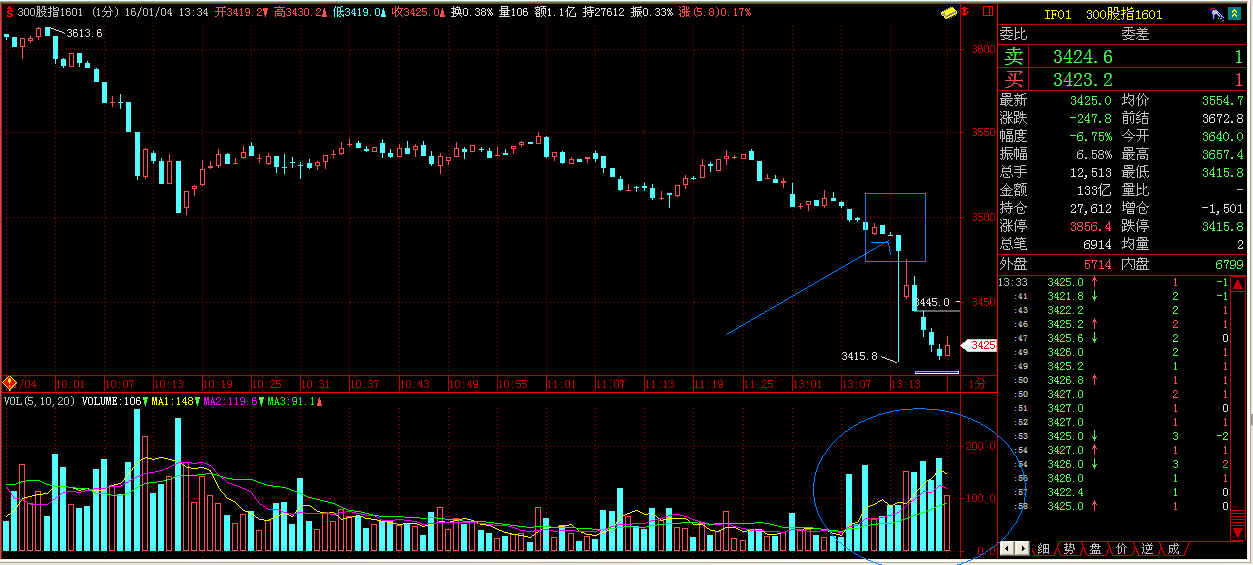The height and width of the screenshot is (565, 1253).
Task: Open the 逆 tab at the bottom
Action: tap(1148, 548)
